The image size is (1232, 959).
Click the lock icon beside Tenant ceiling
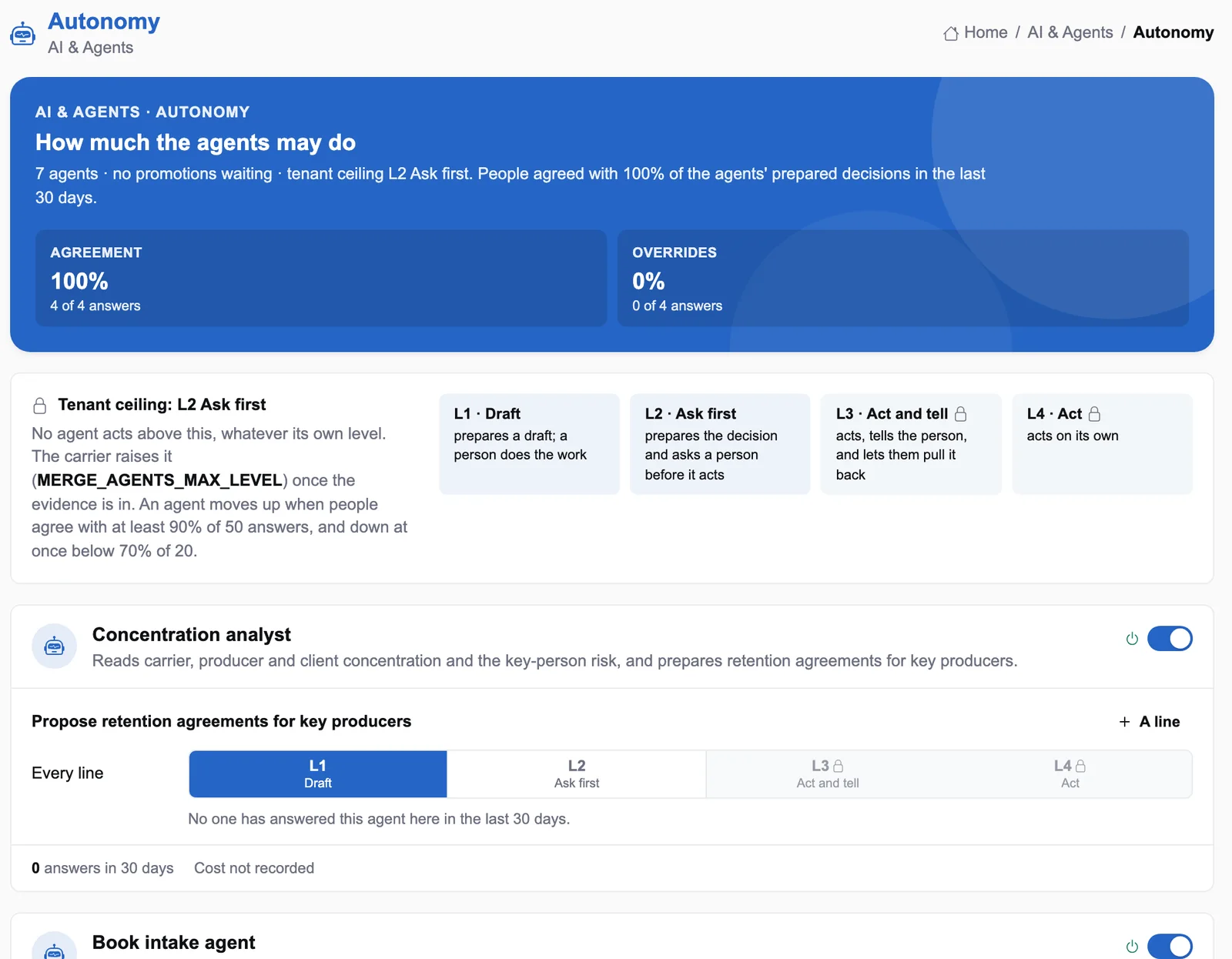(x=40, y=405)
